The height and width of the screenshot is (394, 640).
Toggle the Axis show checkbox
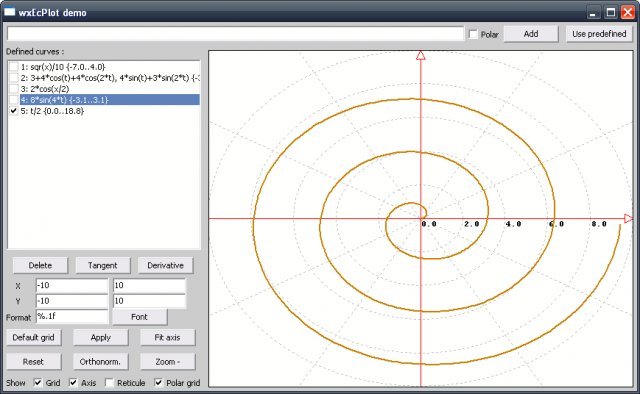tap(73, 383)
